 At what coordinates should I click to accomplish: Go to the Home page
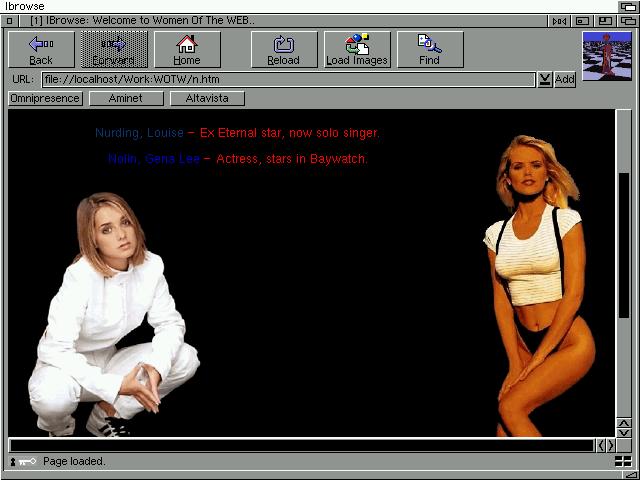[187, 49]
